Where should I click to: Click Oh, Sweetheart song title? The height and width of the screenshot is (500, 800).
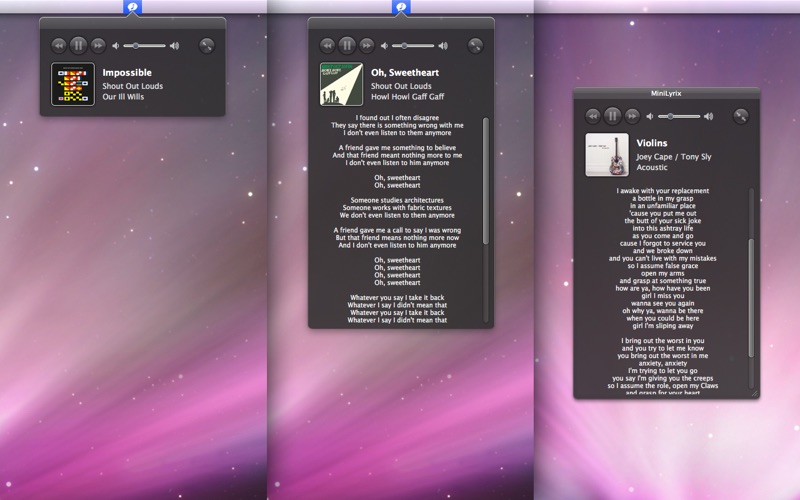click(405, 72)
